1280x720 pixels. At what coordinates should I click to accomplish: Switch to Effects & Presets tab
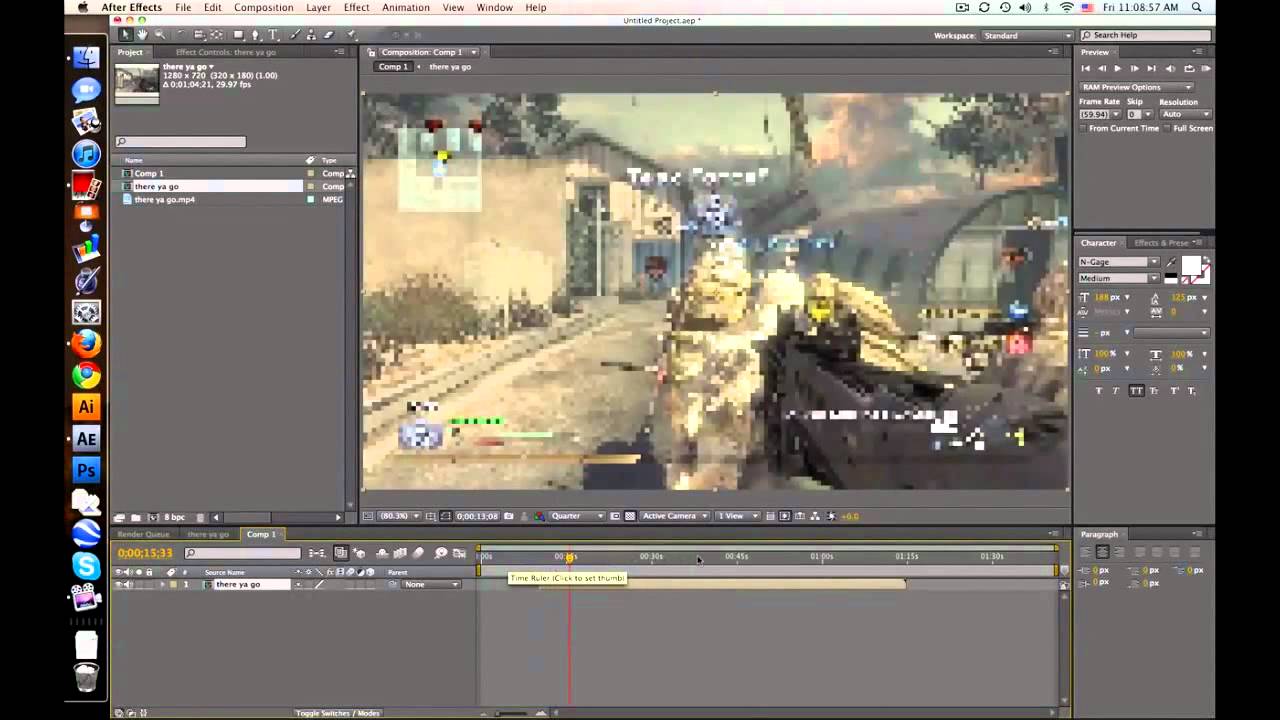1161,243
